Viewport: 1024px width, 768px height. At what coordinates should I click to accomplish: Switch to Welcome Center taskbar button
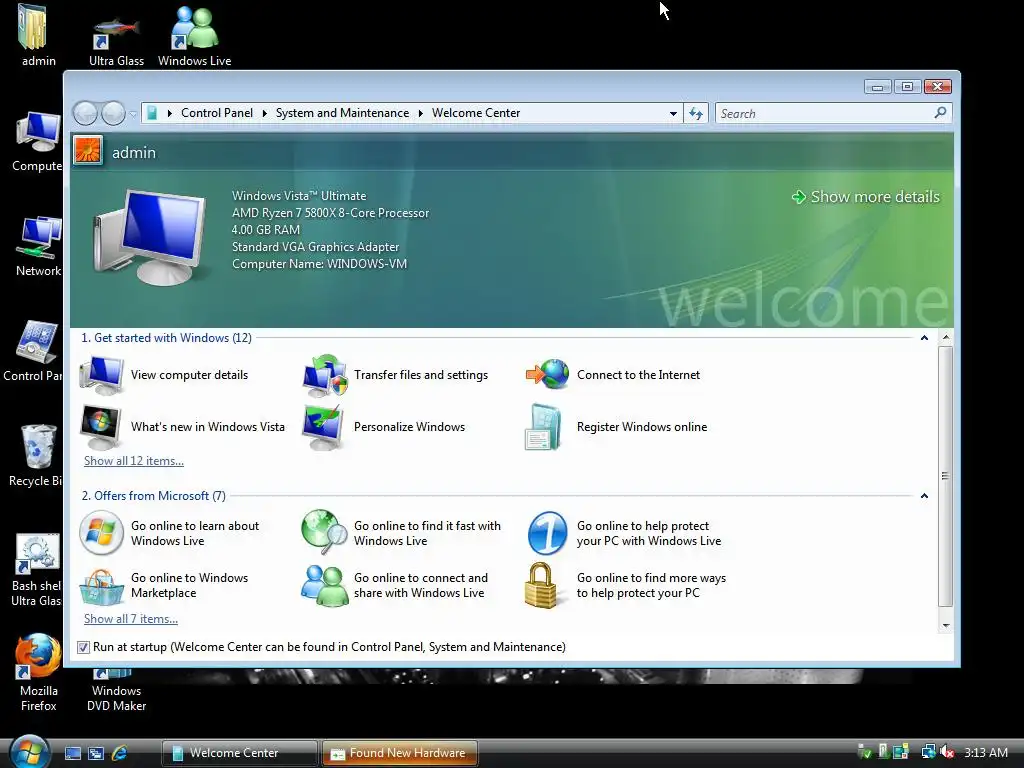[240, 753]
